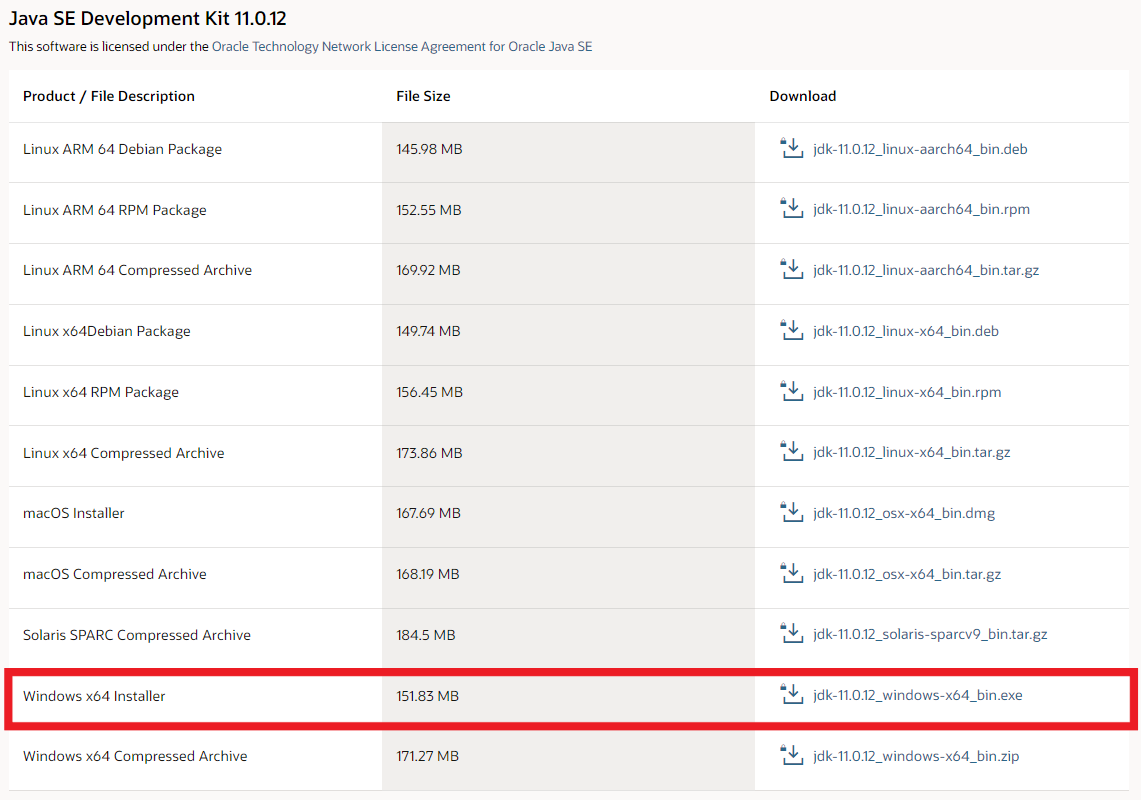Click the Download column header
1141x800 pixels.
pyautogui.click(x=803, y=96)
